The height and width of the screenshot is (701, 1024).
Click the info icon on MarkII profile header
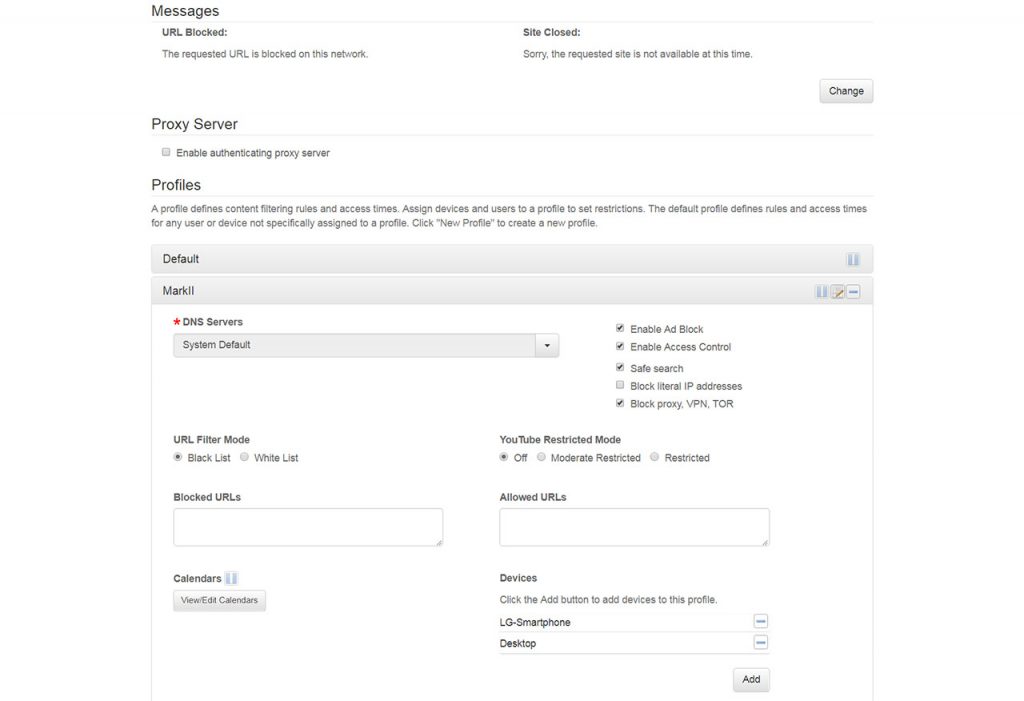click(x=821, y=292)
